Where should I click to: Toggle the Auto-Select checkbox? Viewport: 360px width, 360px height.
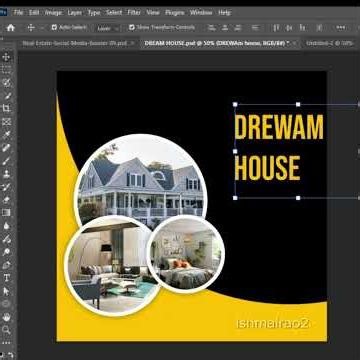tap(54, 27)
